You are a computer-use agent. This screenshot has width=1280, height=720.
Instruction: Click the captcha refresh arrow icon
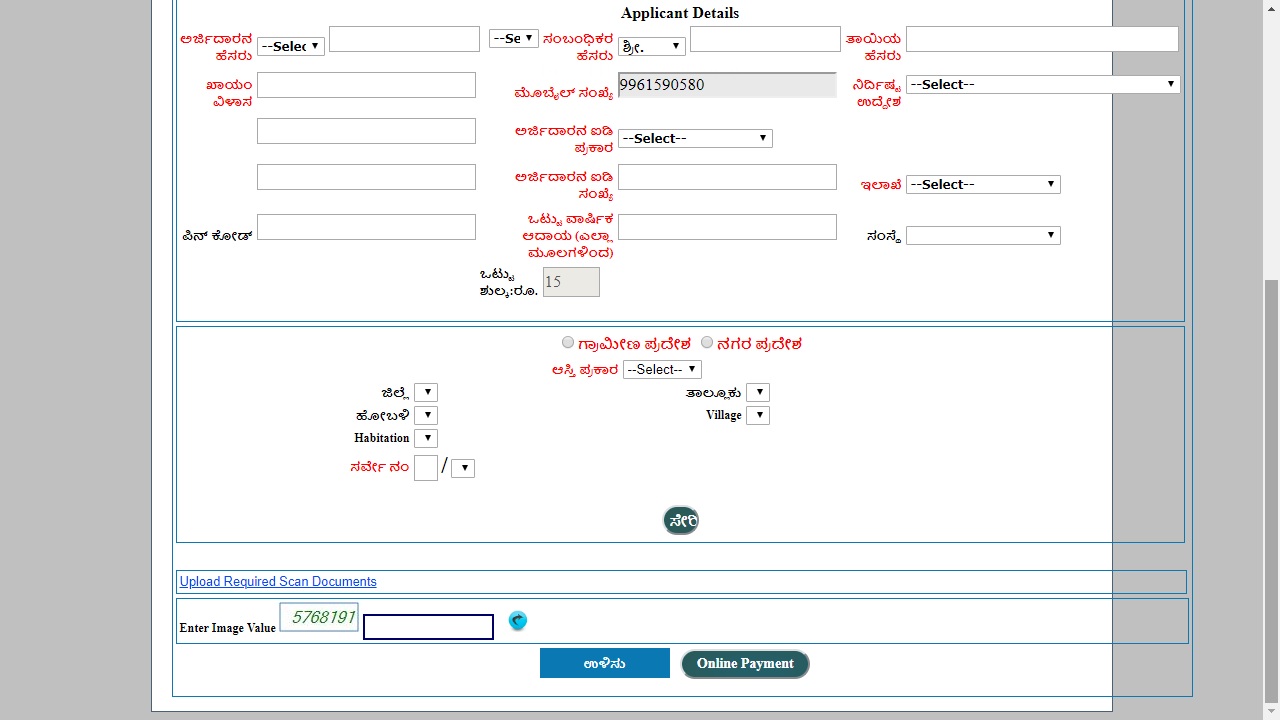517,621
